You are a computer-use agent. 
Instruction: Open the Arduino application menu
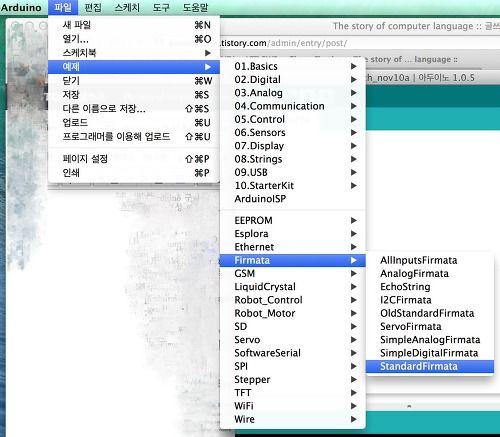point(21,7)
